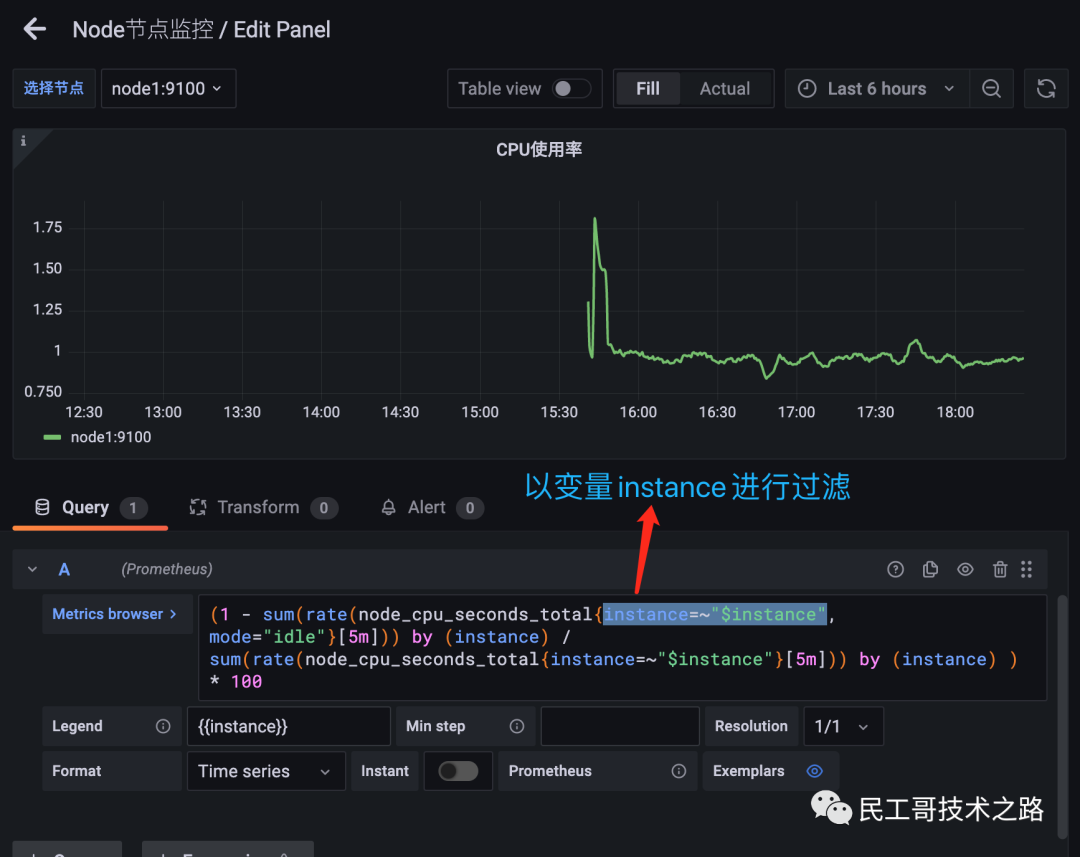Click the Query tab database icon
The height and width of the screenshot is (857, 1080).
tap(42, 508)
